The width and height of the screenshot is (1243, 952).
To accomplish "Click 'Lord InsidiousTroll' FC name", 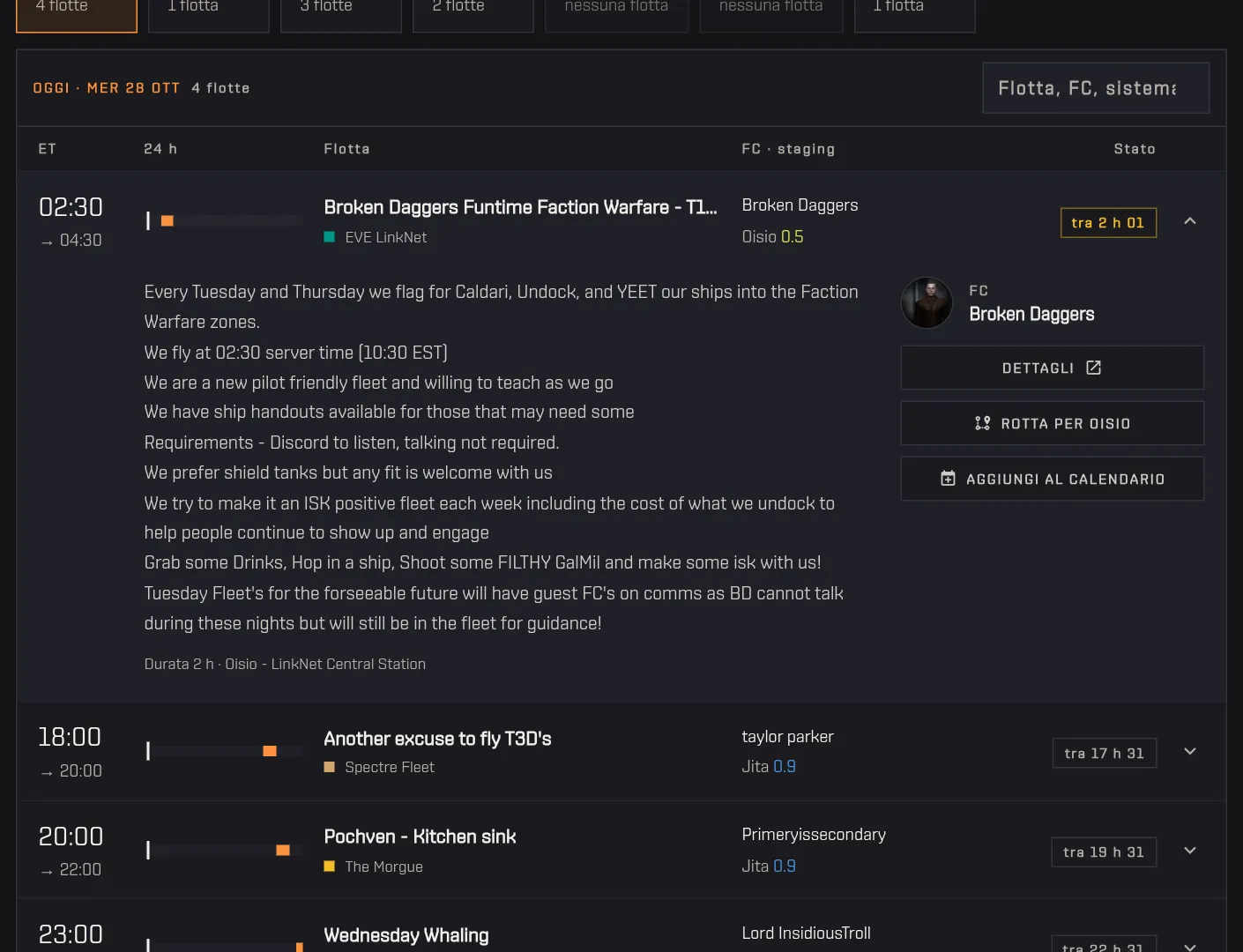I will [x=807, y=933].
